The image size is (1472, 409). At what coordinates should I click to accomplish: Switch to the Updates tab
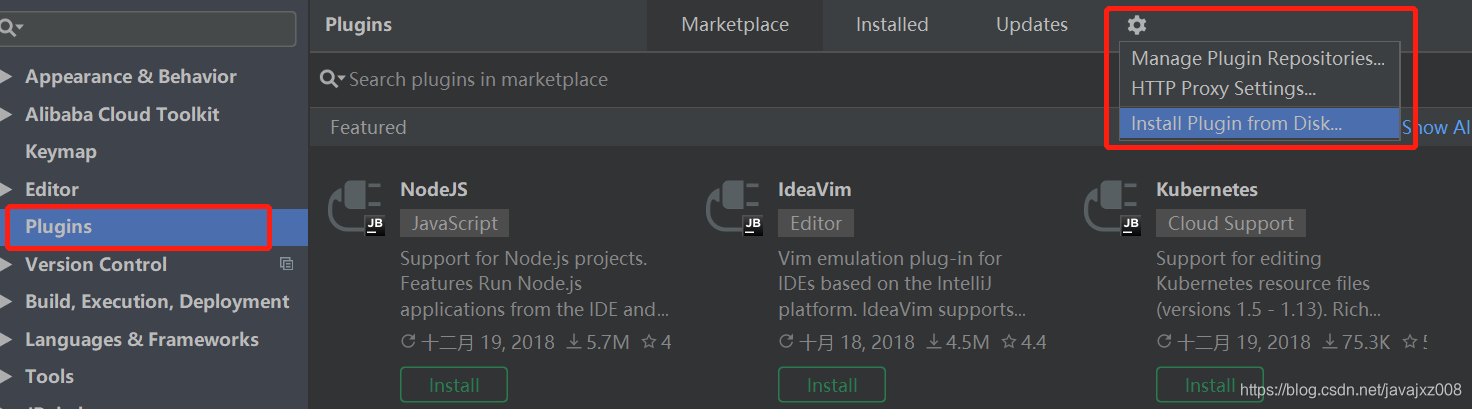tap(1032, 25)
